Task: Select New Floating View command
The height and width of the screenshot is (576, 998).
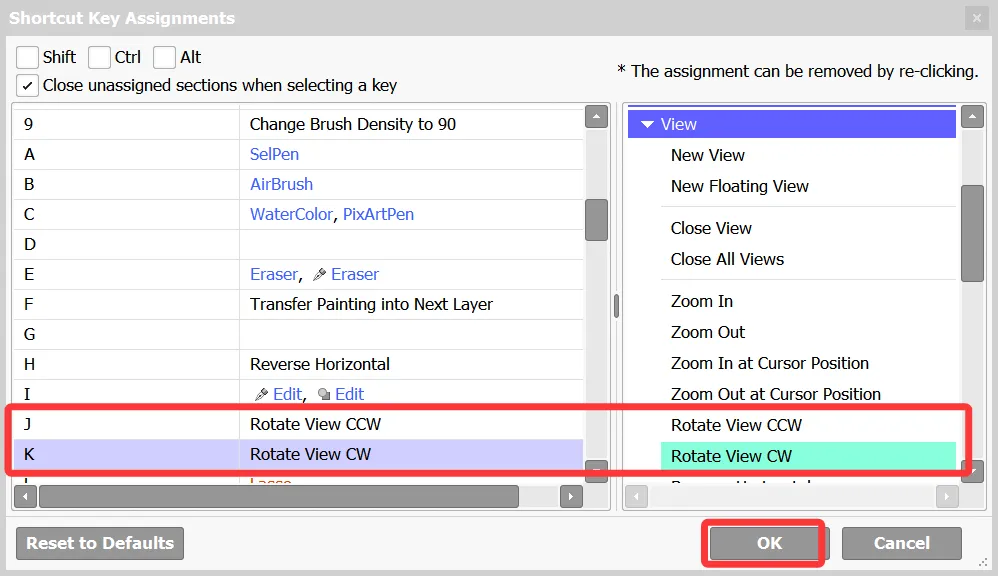Action: (739, 186)
